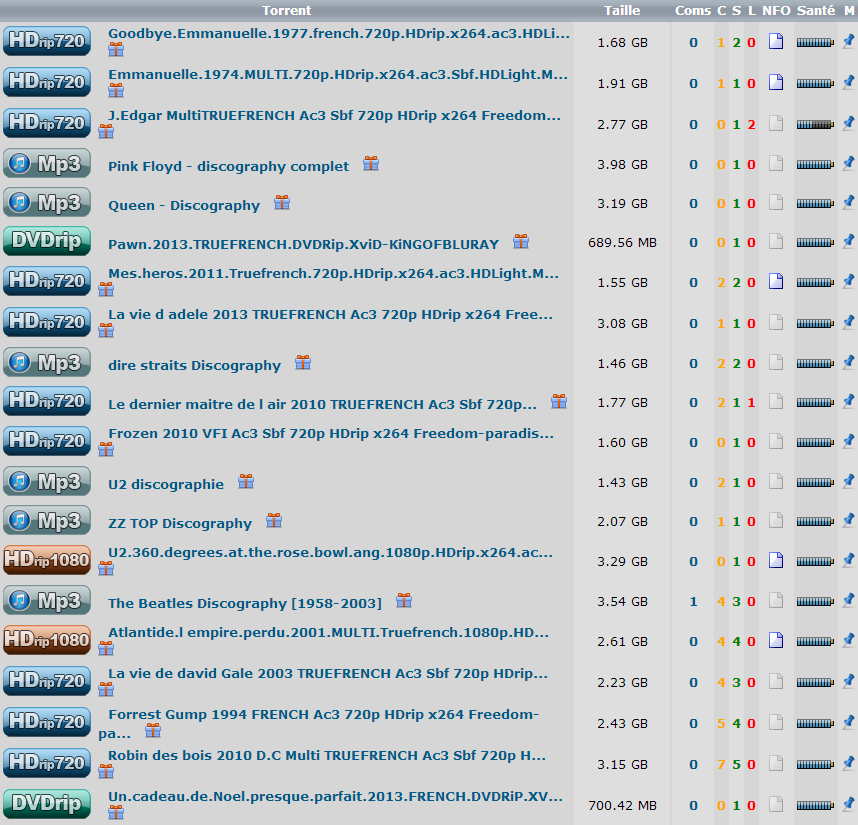Sort by NFO column header

pos(776,10)
